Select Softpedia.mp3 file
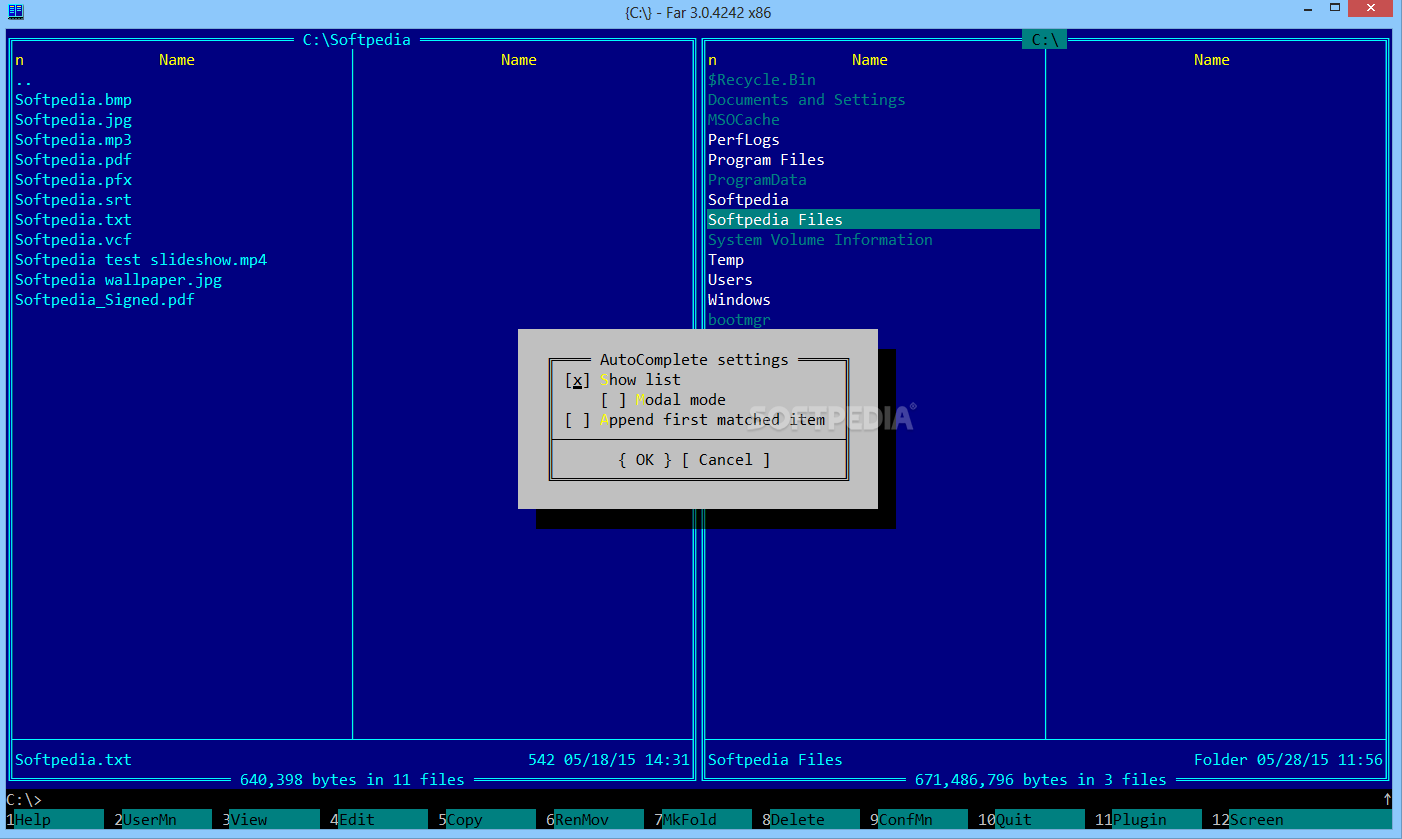 click(x=73, y=140)
